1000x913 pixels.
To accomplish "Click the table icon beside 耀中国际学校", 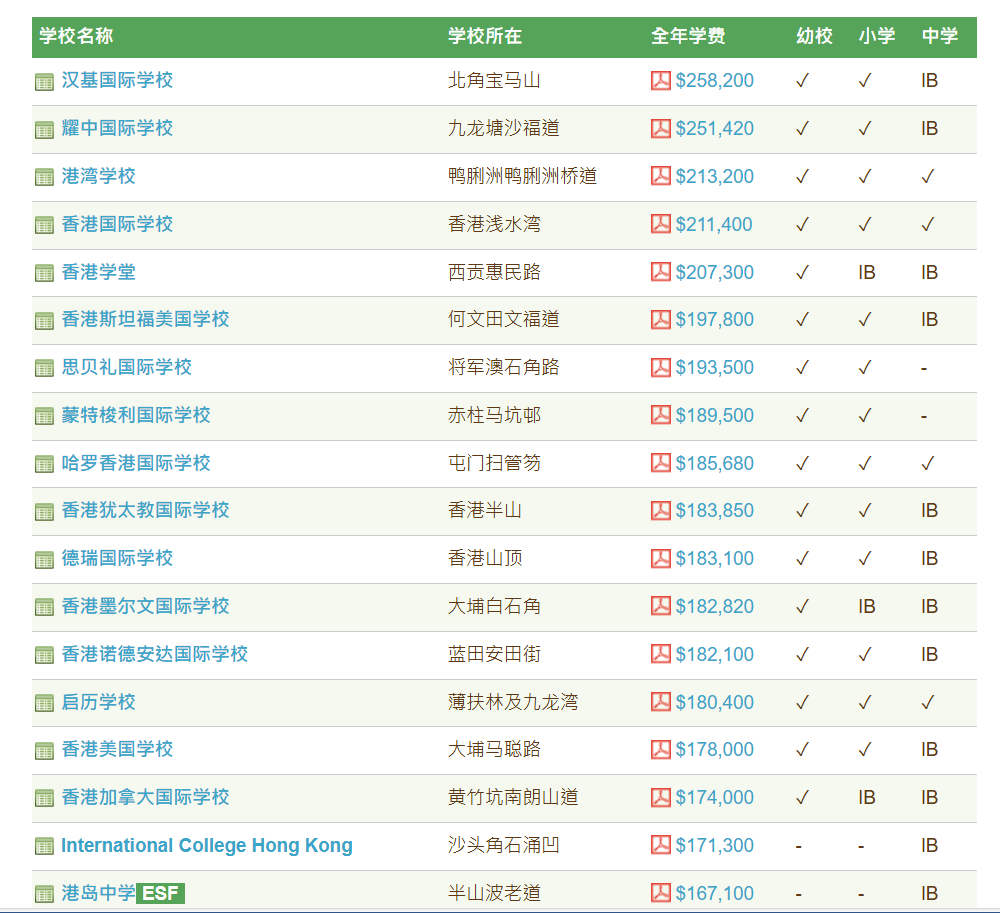I will pyautogui.click(x=44, y=130).
